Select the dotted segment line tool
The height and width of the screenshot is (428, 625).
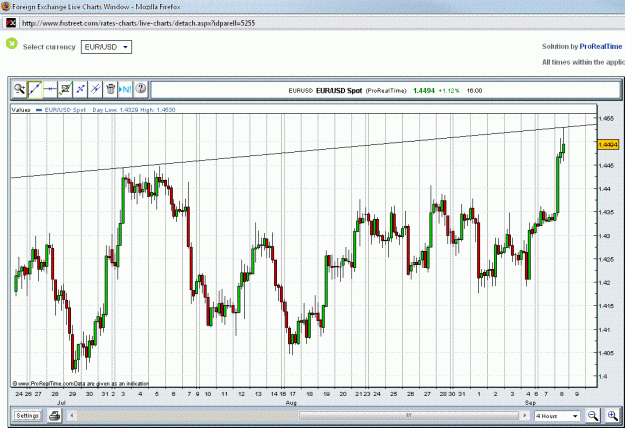[x=80, y=89]
